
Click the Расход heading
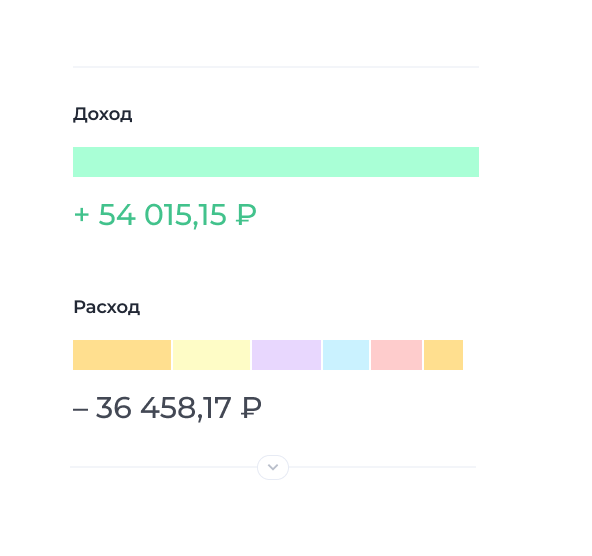click(107, 307)
